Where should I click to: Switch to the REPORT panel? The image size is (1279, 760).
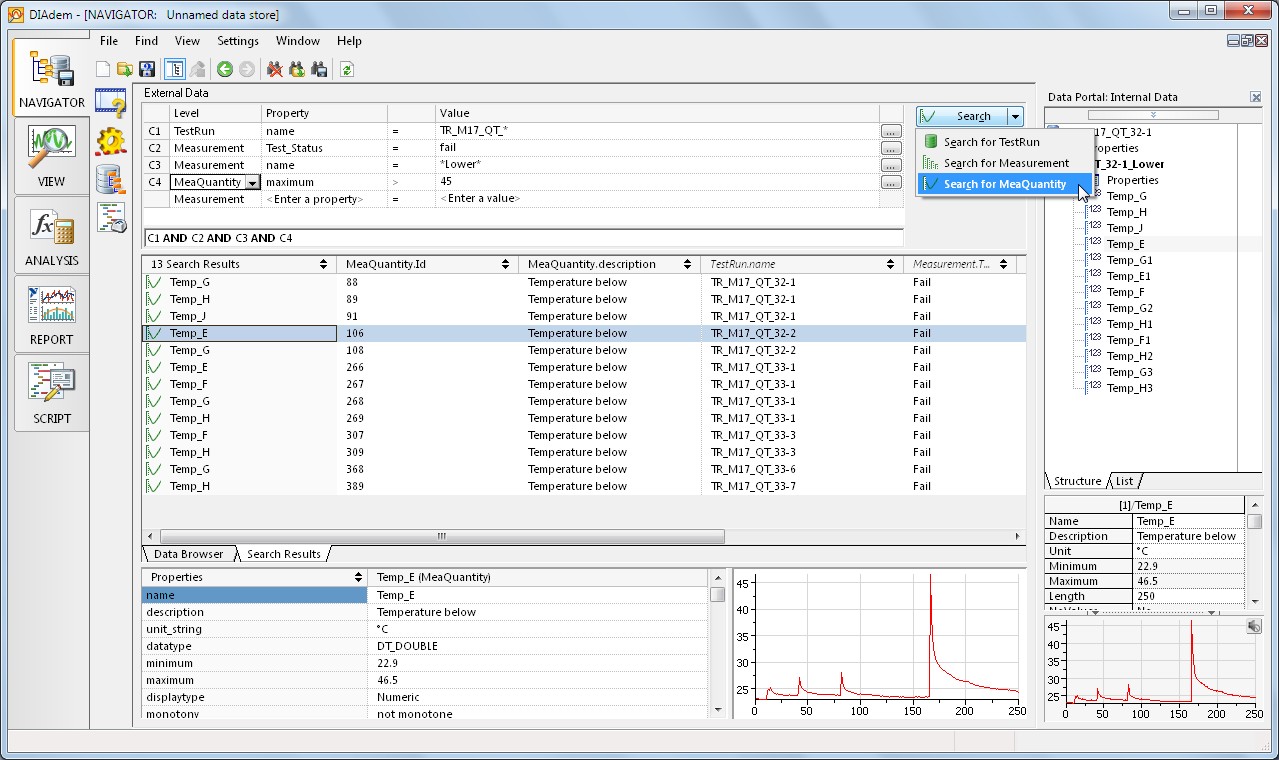click(52, 314)
